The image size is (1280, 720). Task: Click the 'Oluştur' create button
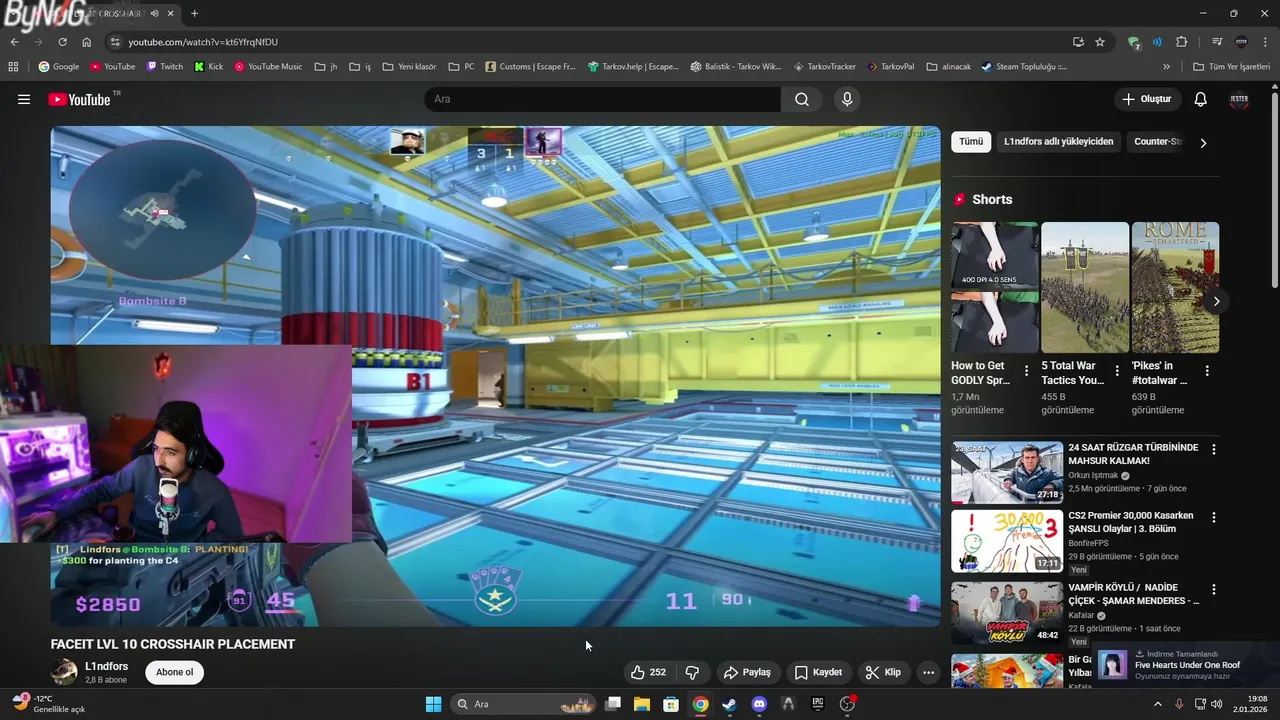click(1147, 99)
